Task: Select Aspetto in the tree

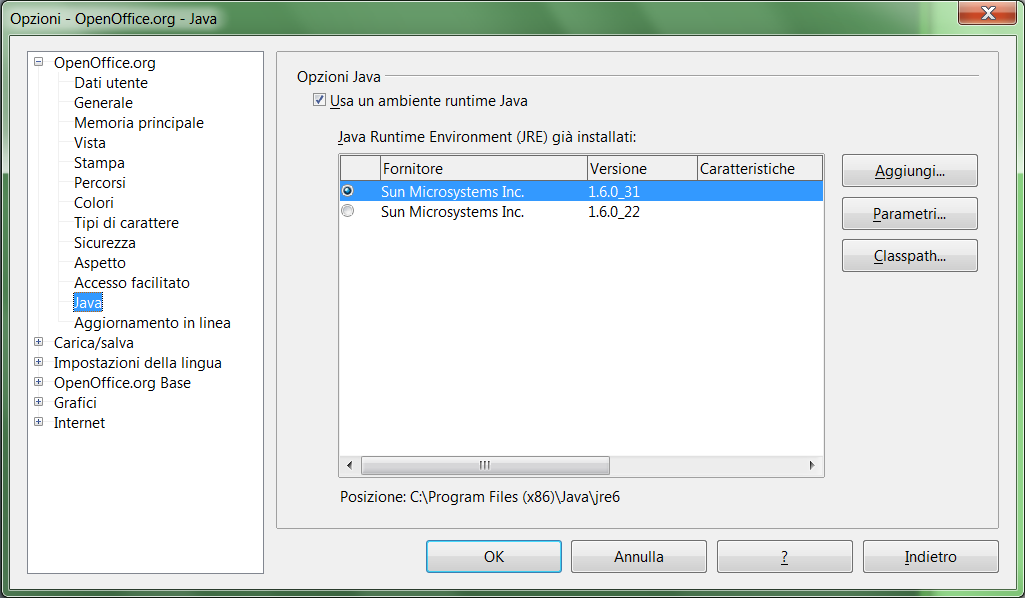Action: click(99, 263)
